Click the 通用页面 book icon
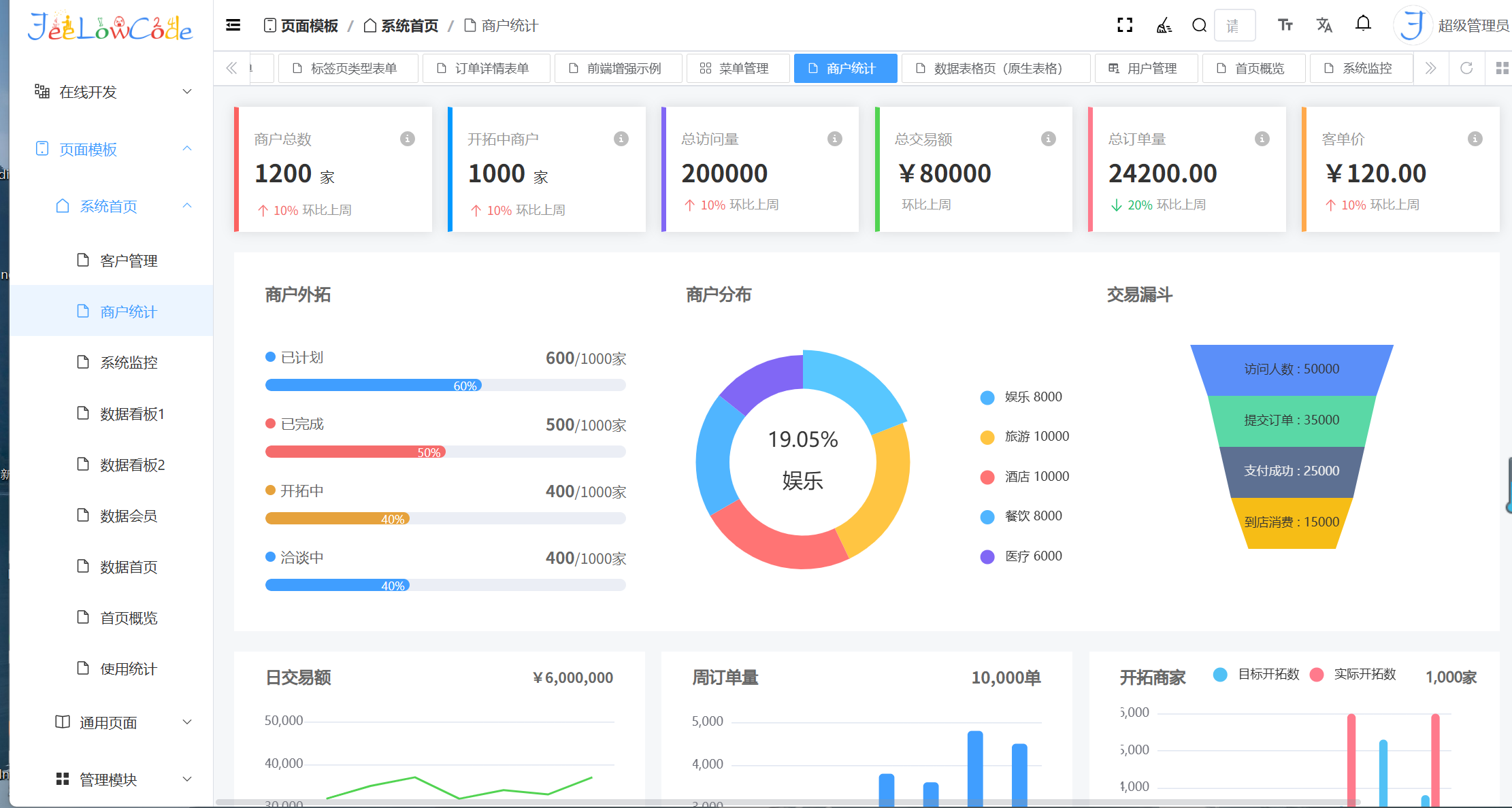This screenshot has width=1512, height=808. coord(63,722)
